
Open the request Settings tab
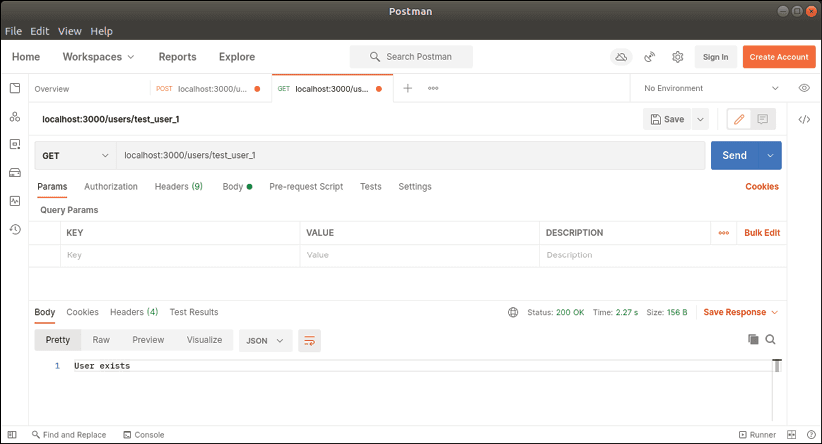pyautogui.click(x=415, y=187)
